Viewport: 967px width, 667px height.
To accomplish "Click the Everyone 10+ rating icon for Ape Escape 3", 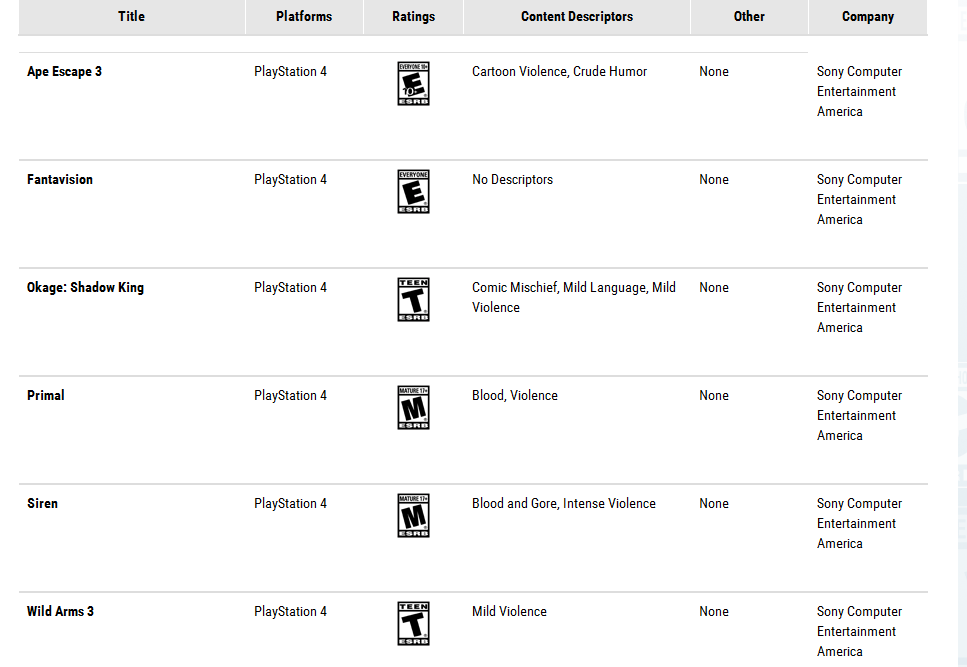I will [x=413, y=84].
